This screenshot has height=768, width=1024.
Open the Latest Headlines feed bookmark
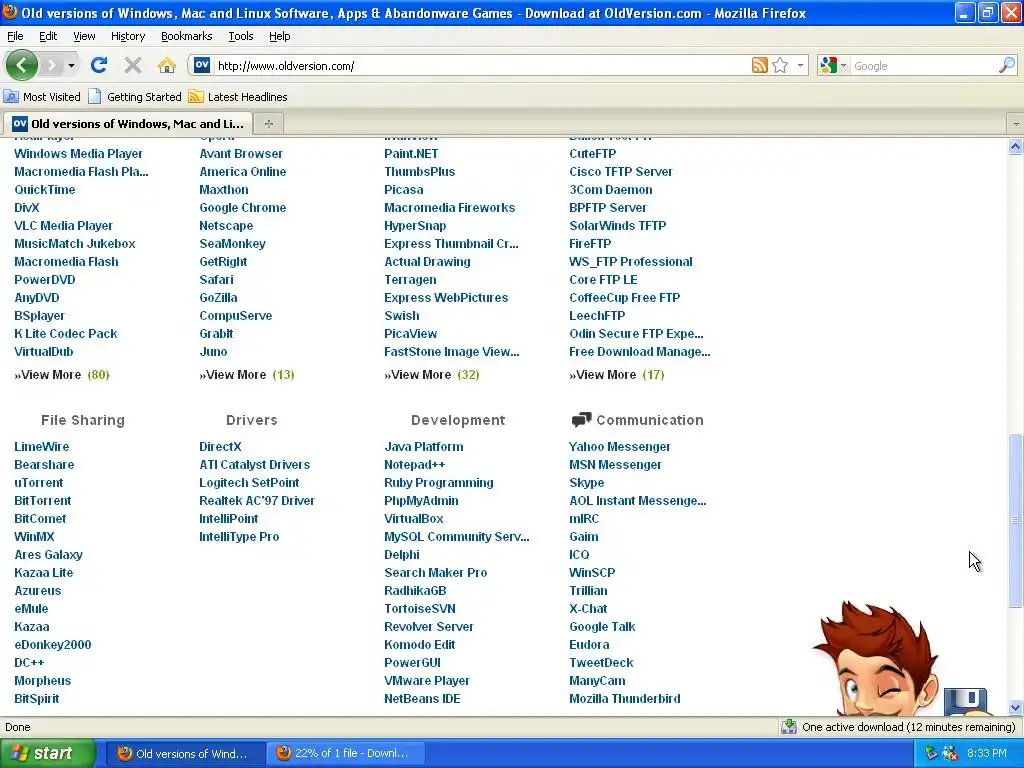coord(238,97)
